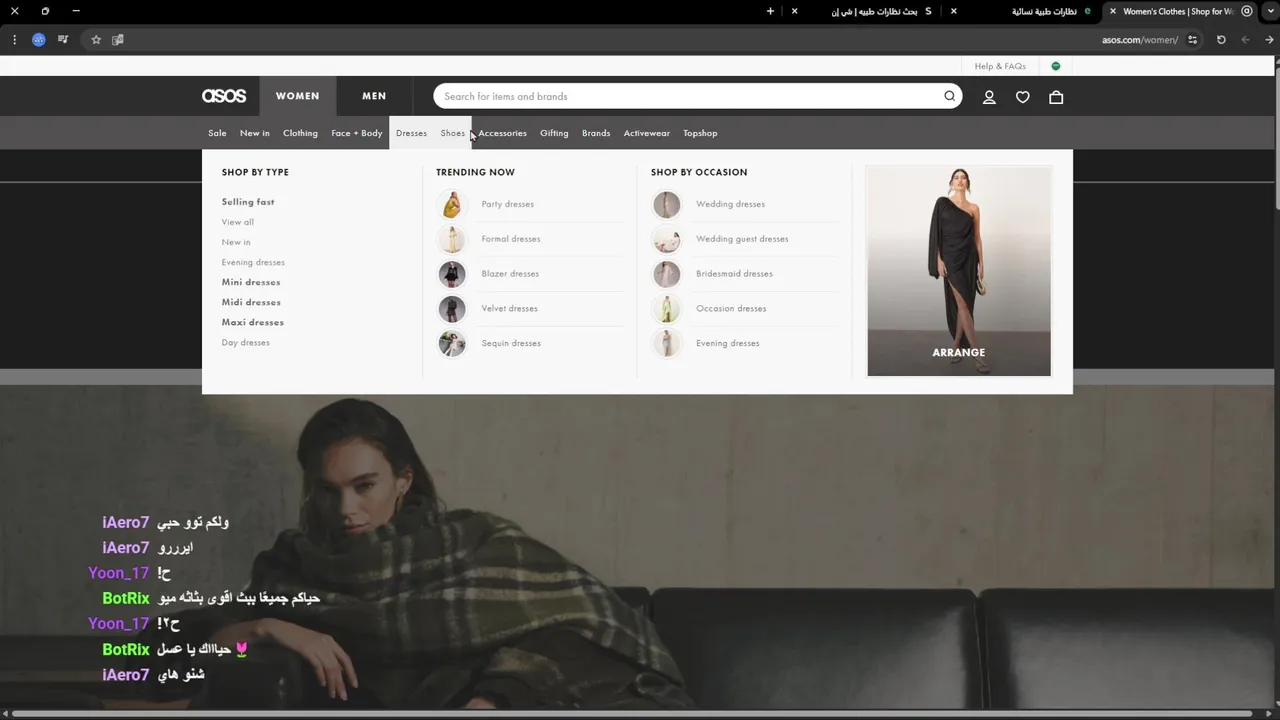Close the Women's Clothes browser tab
The height and width of the screenshot is (720, 1280).
pyautogui.click(x=1112, y=11)
